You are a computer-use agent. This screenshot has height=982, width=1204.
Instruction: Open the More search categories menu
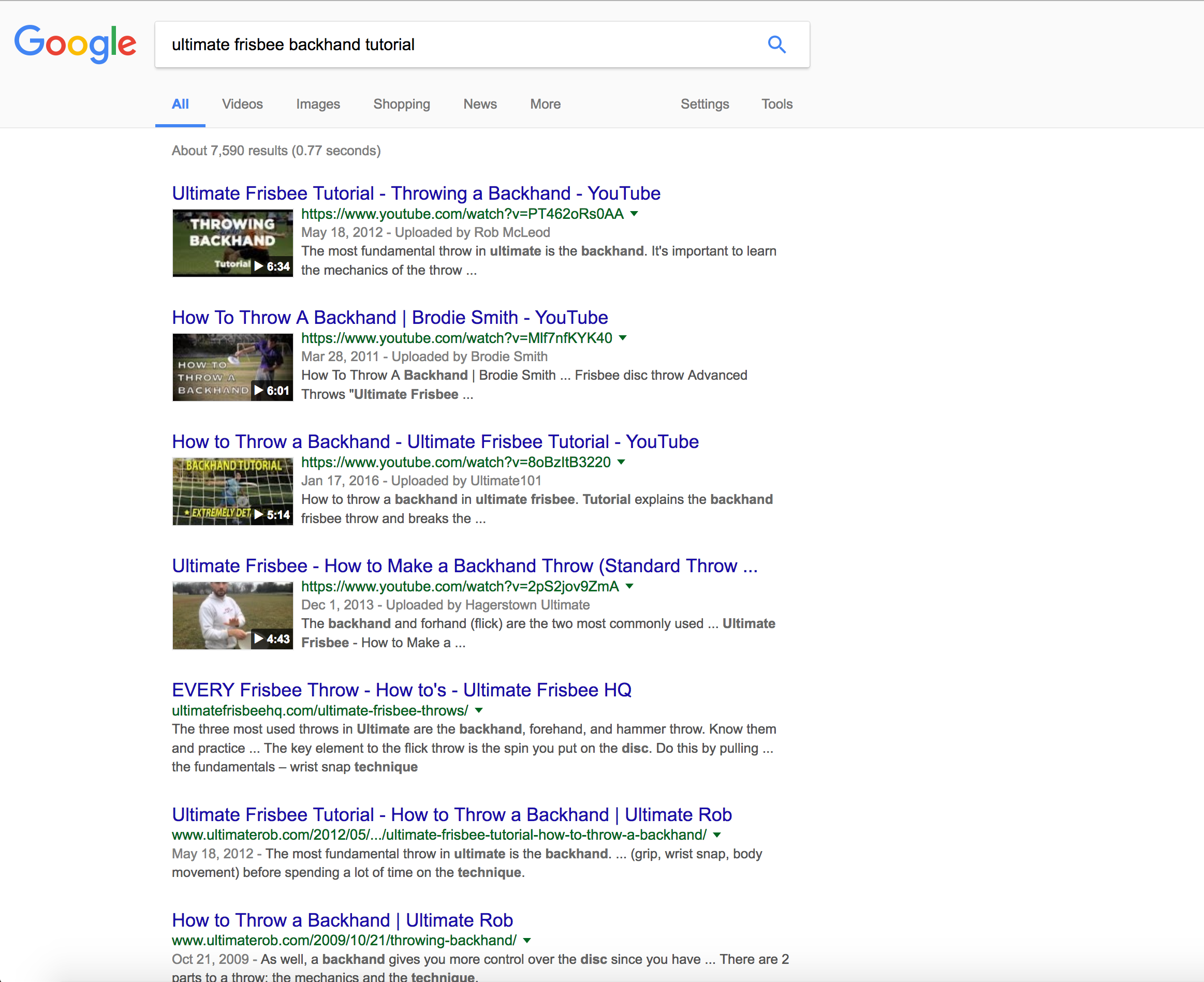[545, 104]
